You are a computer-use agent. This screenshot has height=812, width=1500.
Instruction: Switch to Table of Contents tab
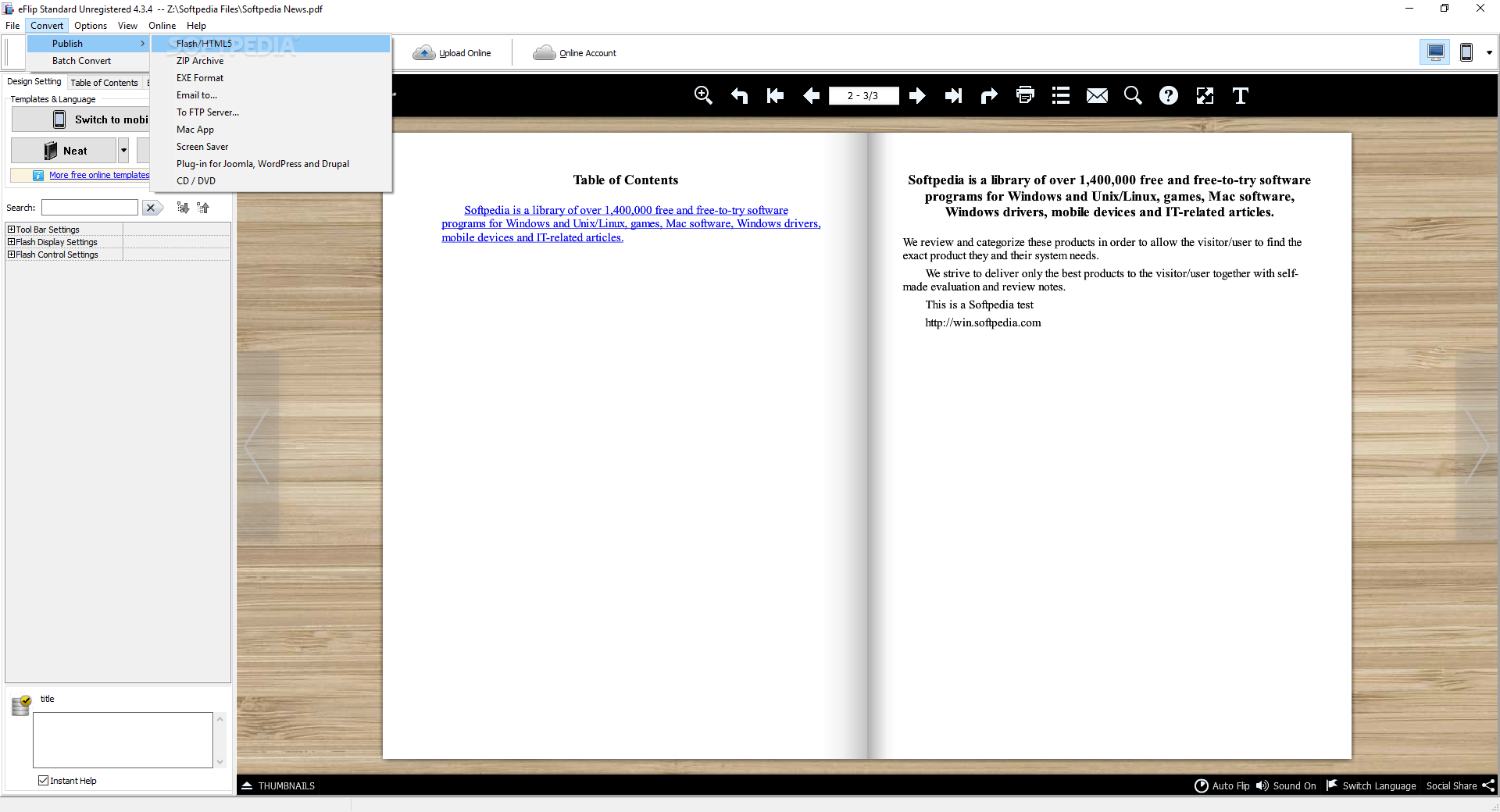(x=104, y=82)
